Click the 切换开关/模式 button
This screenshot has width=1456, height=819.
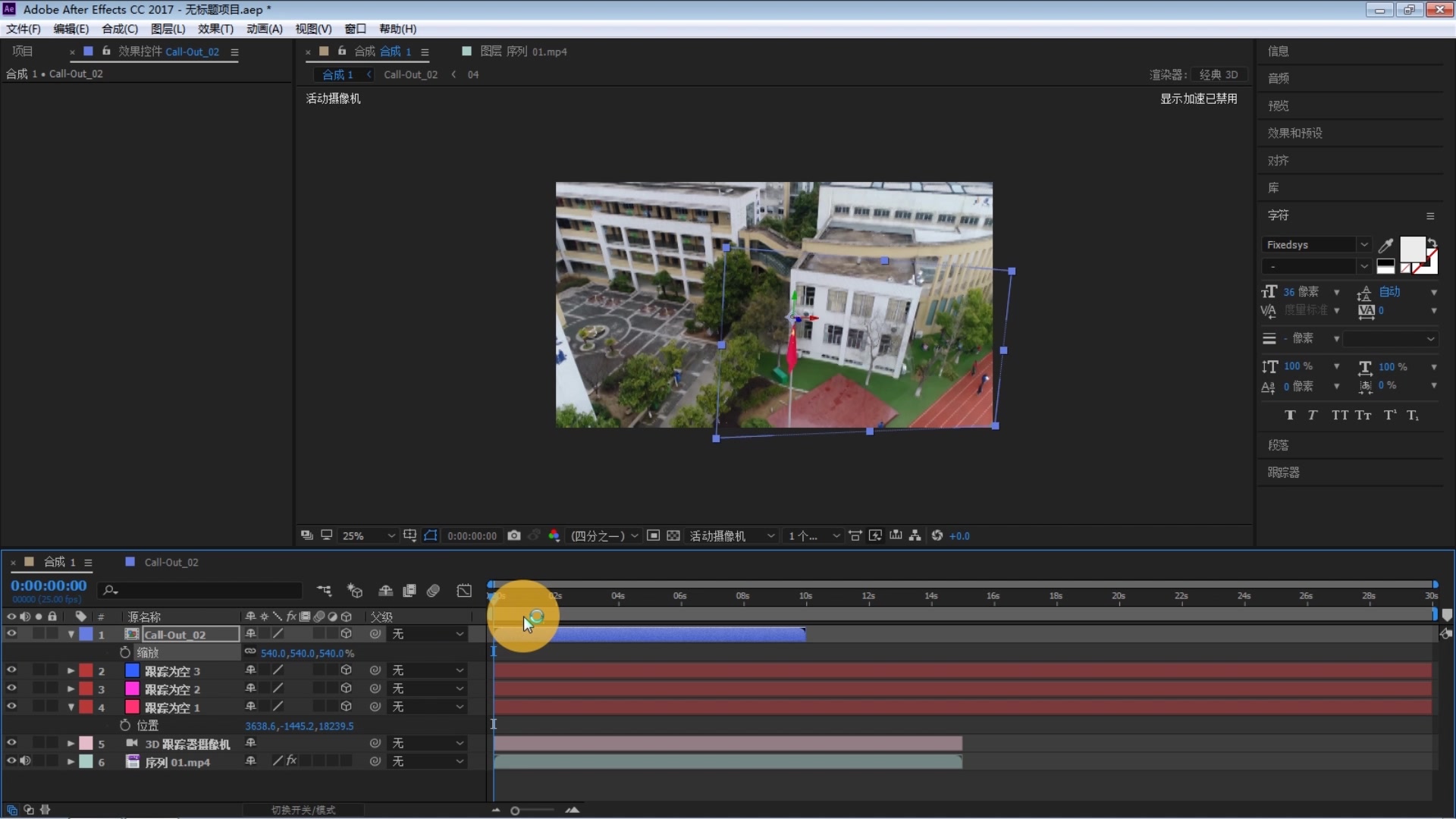click(303, 810)
